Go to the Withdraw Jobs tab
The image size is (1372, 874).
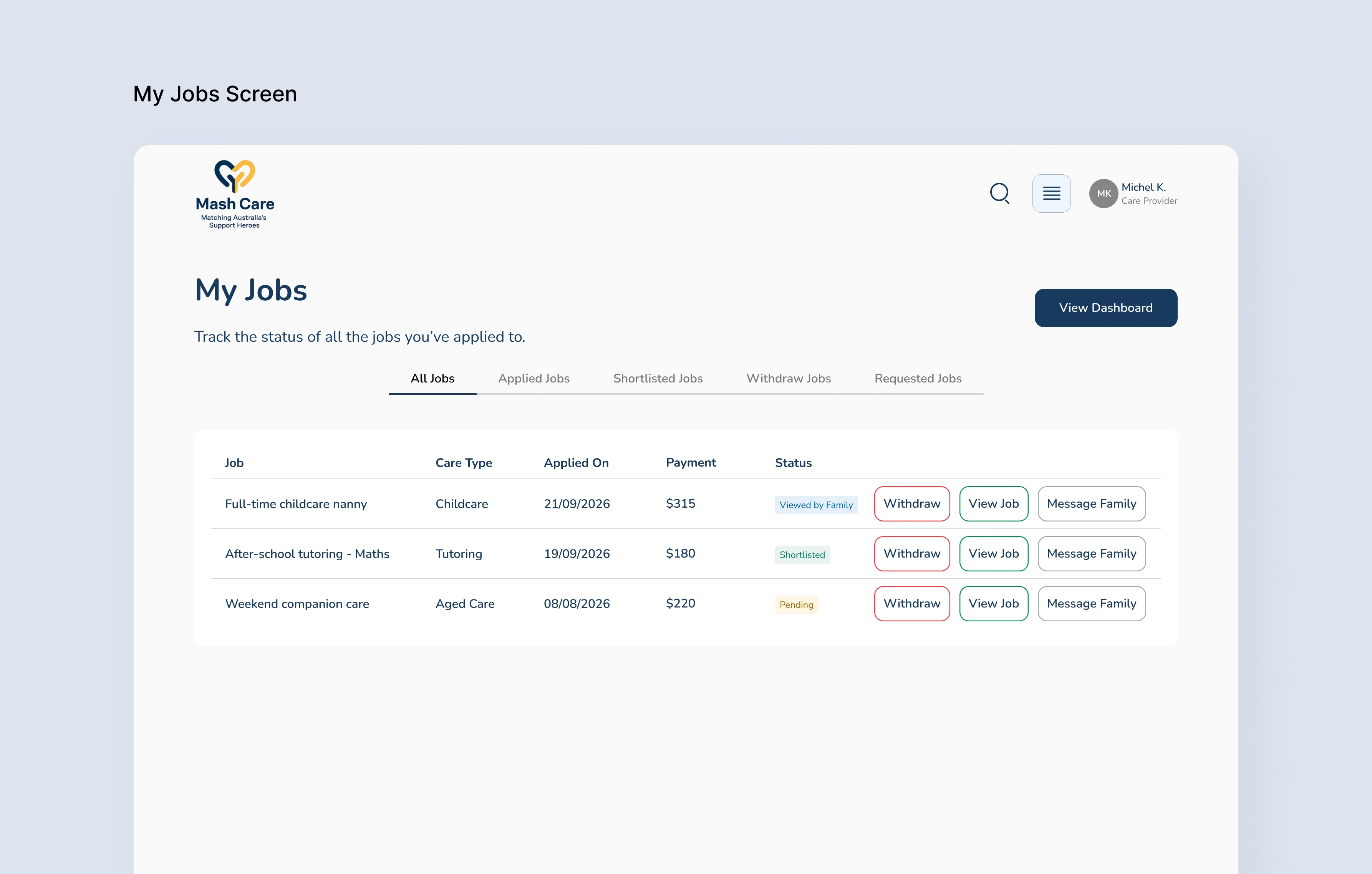pos(789,378)
